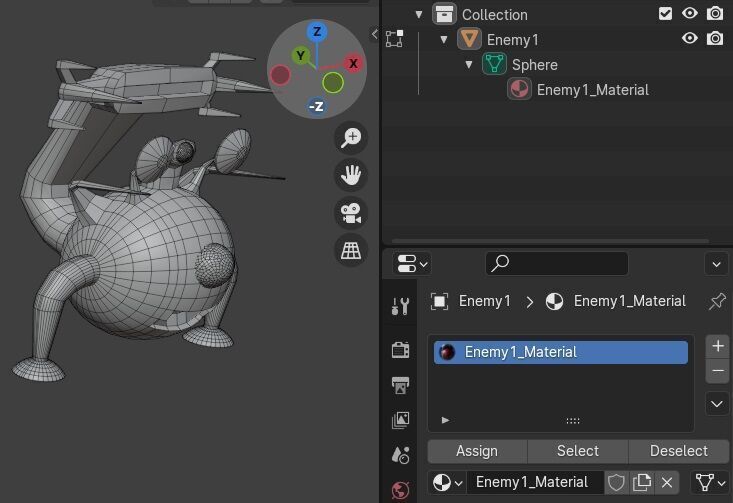The width and height of the screenshot is (733, 503).
Task: Click Enemy1 object icon in breadcrumb
Action: [x=439, y=302]
